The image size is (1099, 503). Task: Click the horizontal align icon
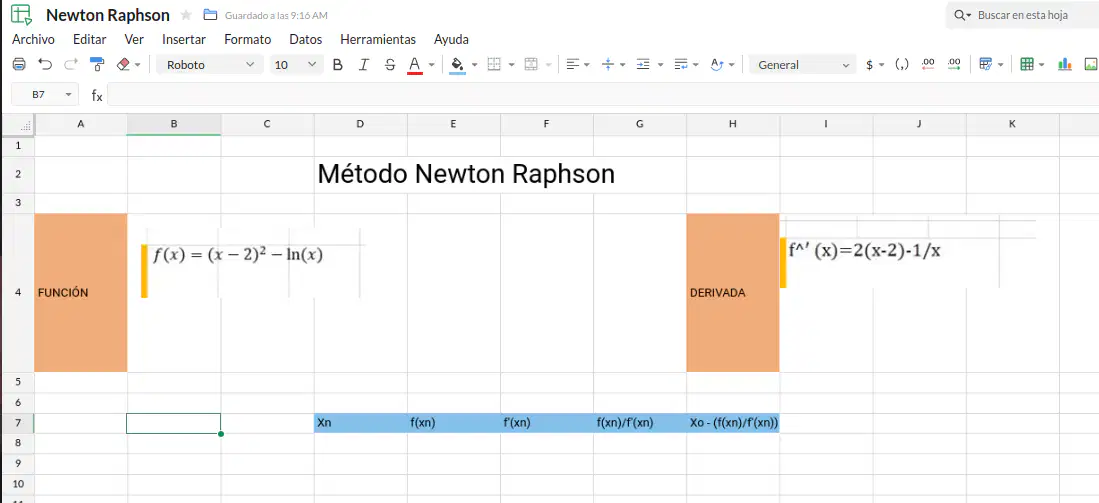coord(573,64)
